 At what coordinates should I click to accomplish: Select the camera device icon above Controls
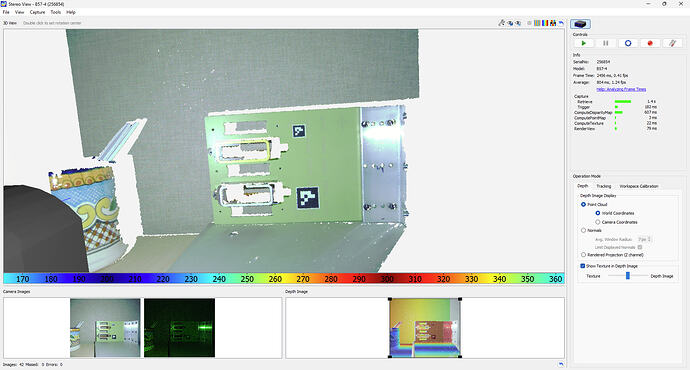(580, 24)
